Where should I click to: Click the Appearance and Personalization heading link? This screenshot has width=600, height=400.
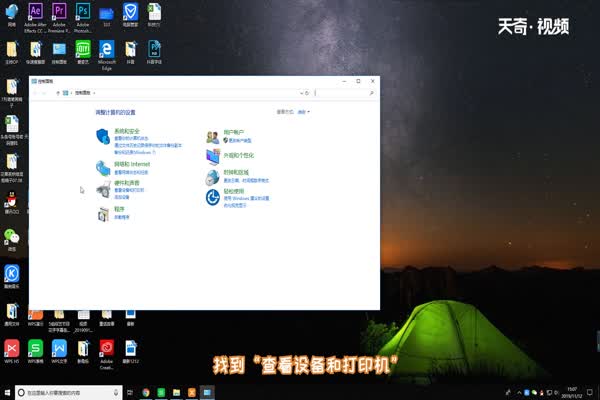point(238,155)
